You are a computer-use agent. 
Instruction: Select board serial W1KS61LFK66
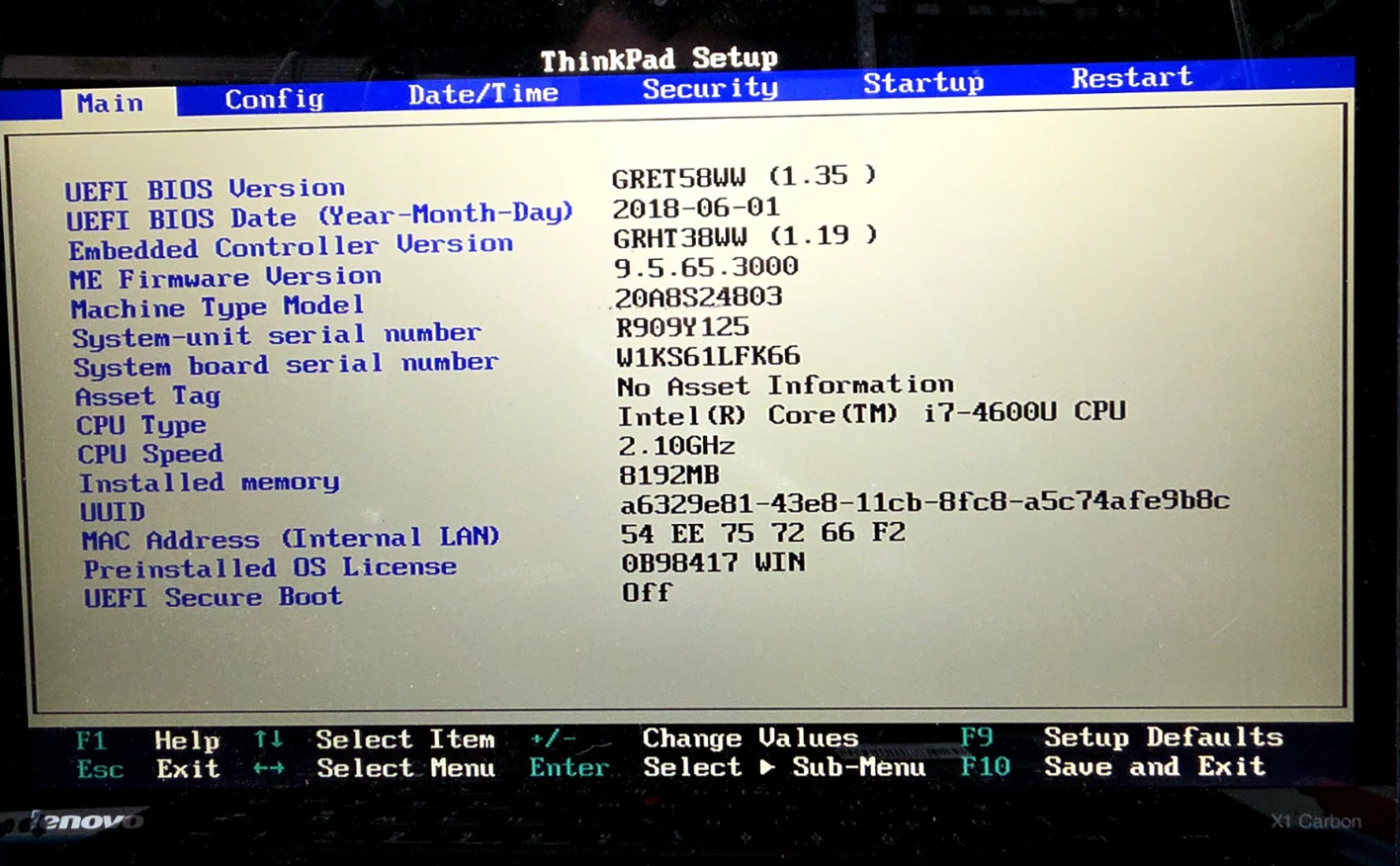pos(708,356)
